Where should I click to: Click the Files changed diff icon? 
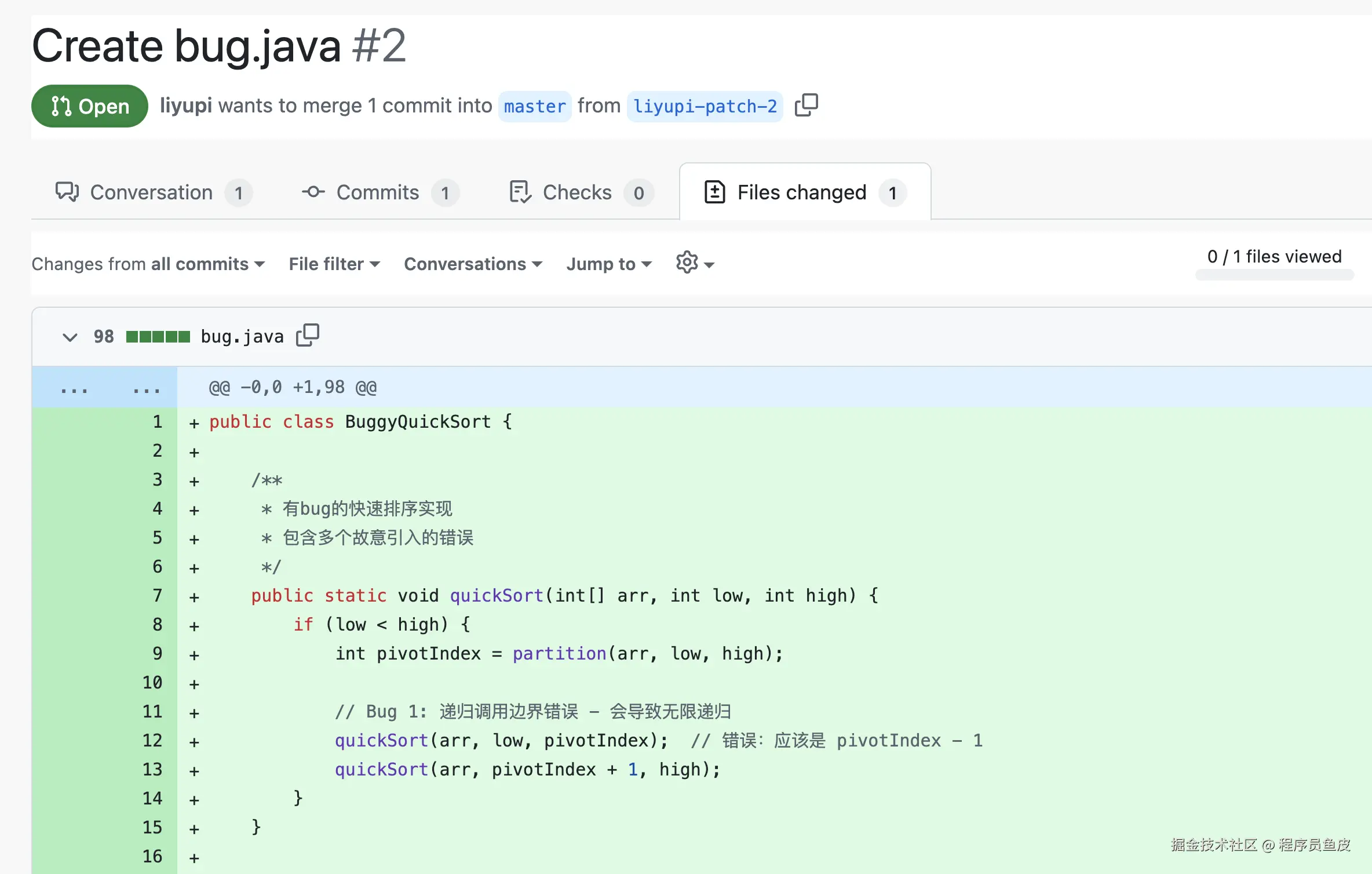pos(714,192)
